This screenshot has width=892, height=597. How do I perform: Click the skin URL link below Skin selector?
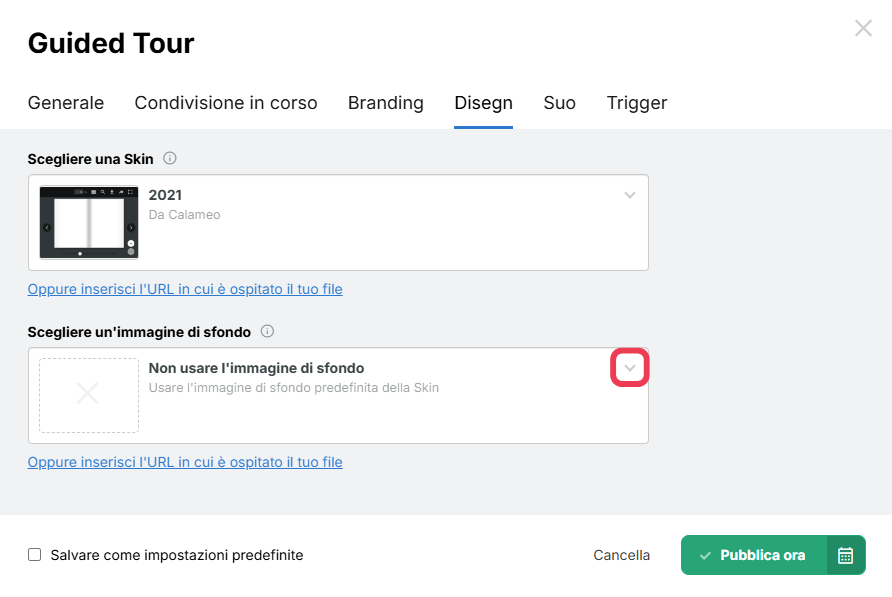[x=185, y=289]
